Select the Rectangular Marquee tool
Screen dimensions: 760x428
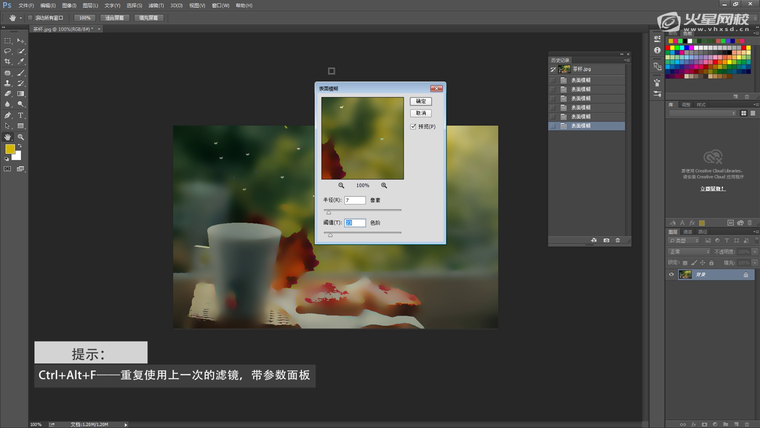coord(8,40)
